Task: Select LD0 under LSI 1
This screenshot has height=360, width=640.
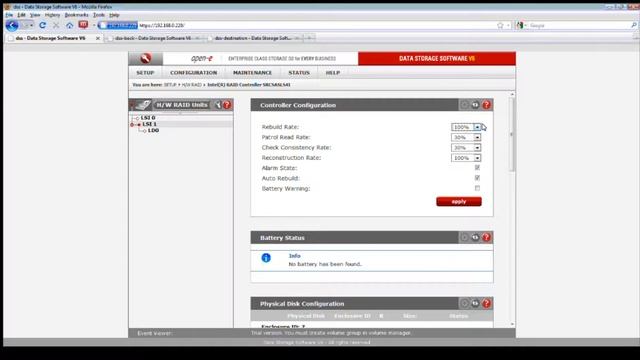Action: tap(153, 130)
